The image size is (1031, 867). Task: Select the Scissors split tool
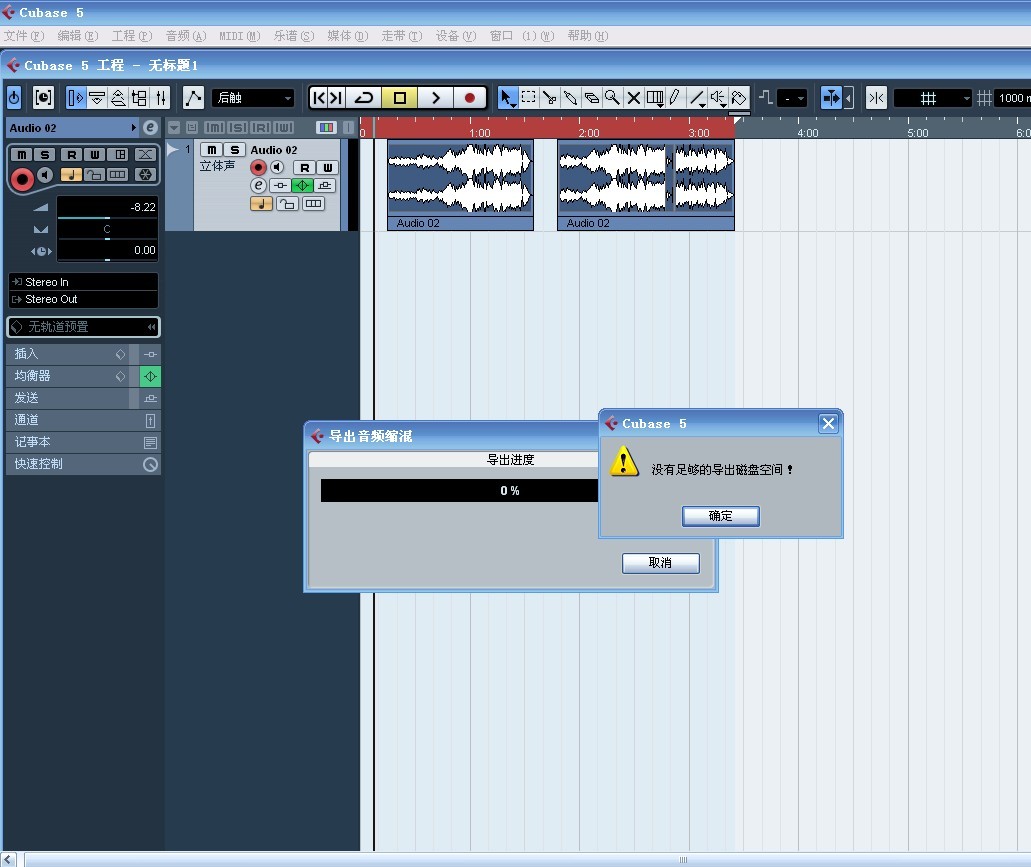coord(548,97)
